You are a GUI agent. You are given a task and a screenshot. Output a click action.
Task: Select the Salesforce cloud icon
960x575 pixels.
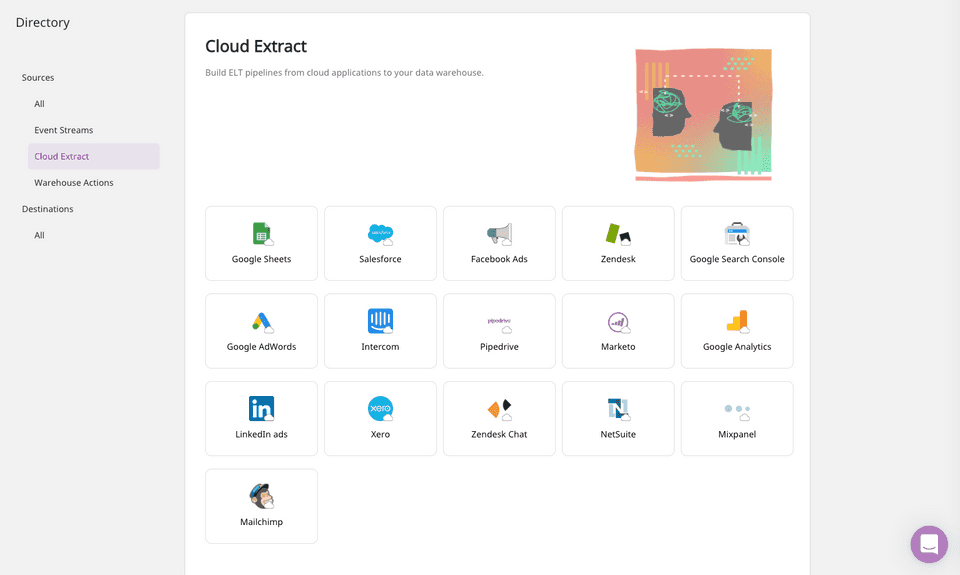tap(380, 234)
